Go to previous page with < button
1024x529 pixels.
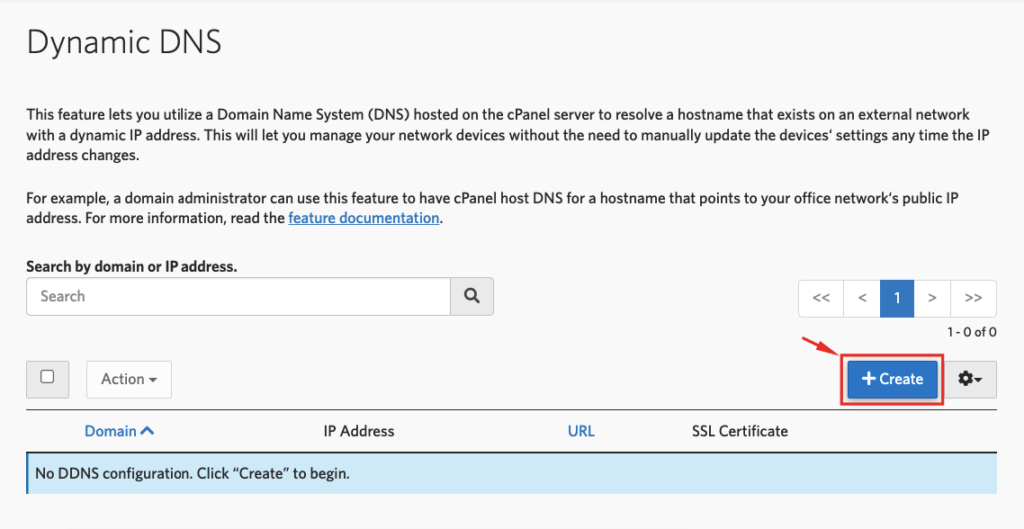[x=862, y=298]
